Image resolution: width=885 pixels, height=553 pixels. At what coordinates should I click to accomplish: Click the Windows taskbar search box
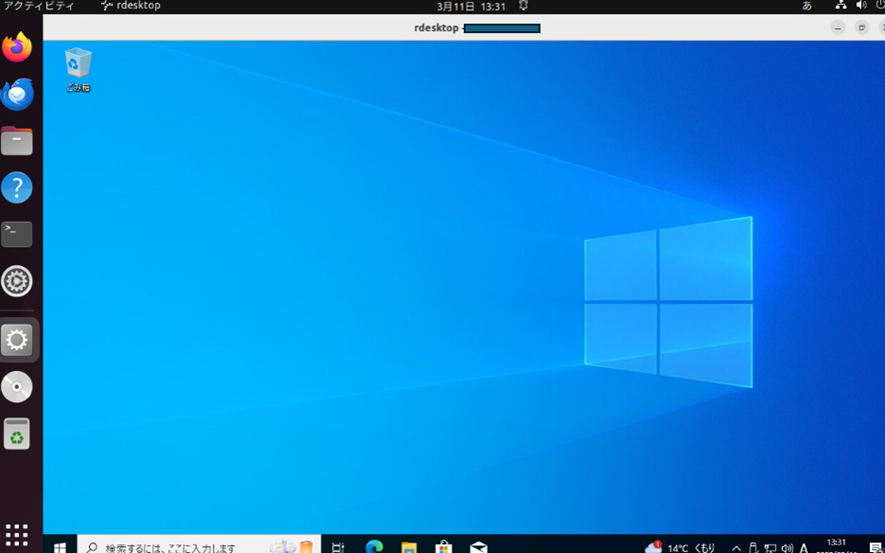click(199, 546)
